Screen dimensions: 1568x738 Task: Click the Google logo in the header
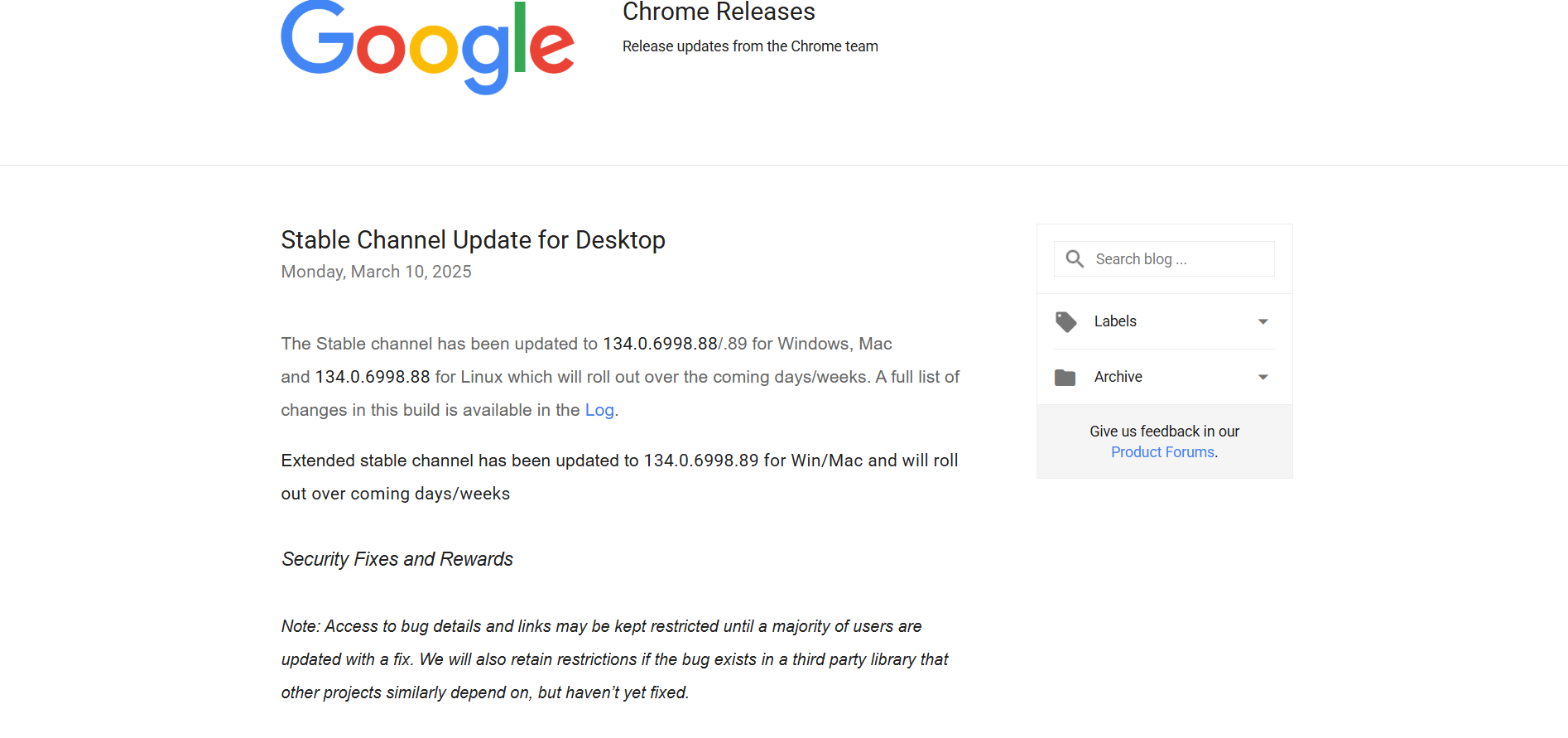(x=426, y=46)
